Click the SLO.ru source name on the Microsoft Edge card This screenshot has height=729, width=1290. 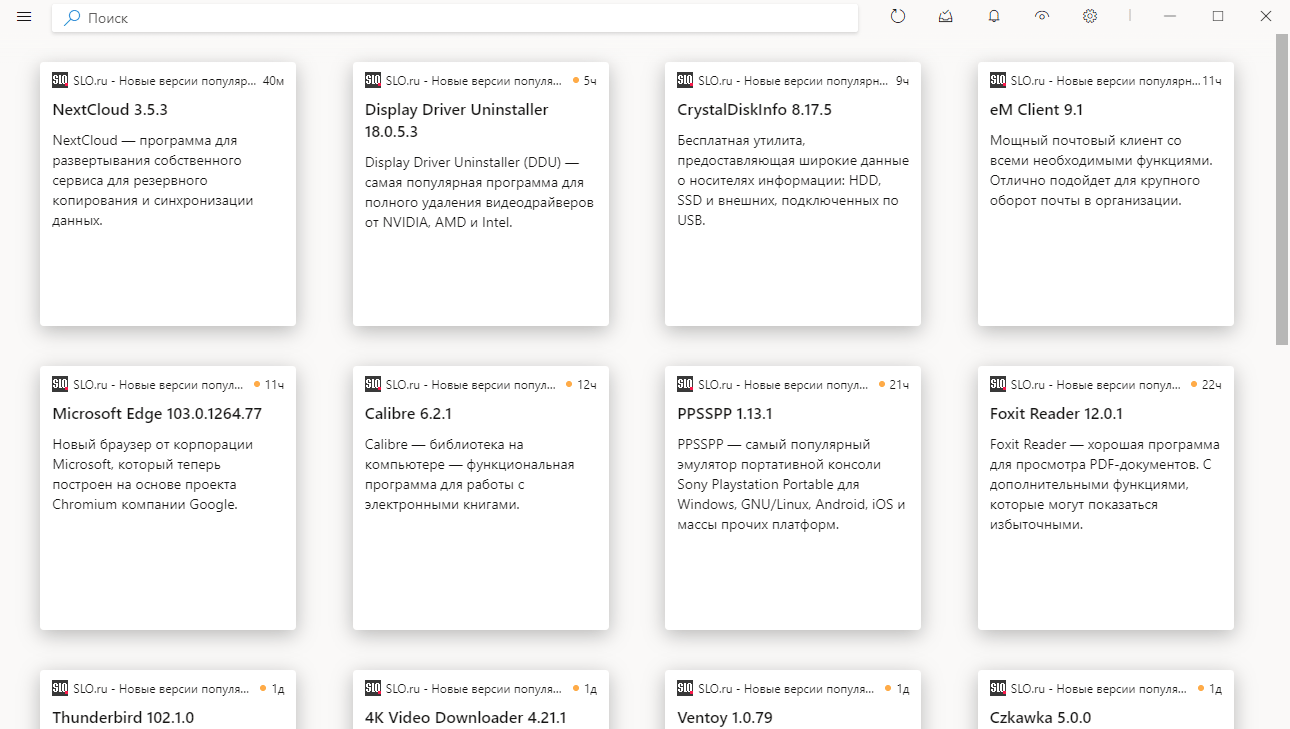(160, 384)
